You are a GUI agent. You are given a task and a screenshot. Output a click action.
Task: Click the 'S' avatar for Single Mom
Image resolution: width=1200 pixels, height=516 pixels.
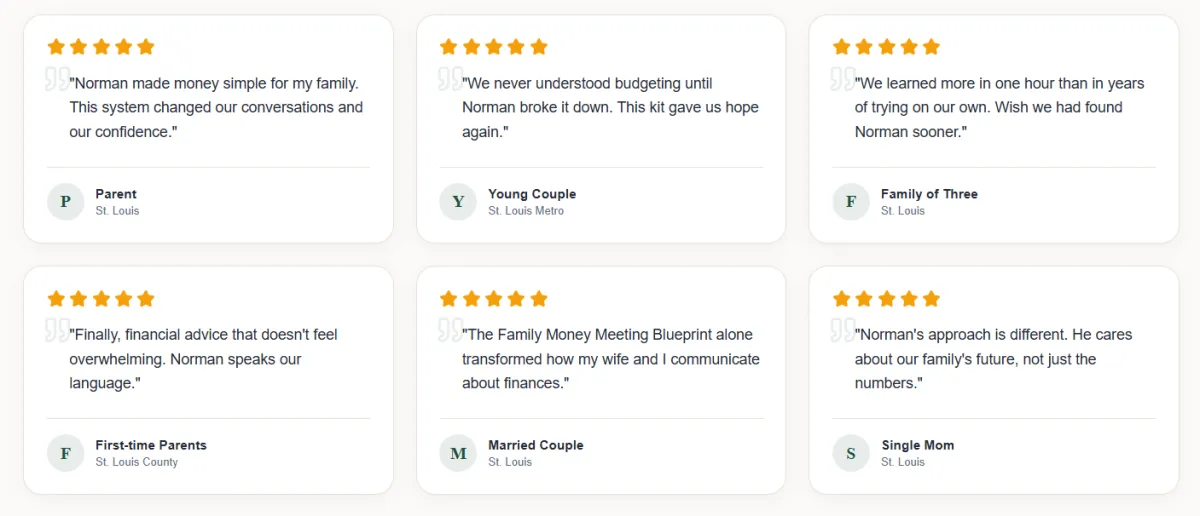851,453
